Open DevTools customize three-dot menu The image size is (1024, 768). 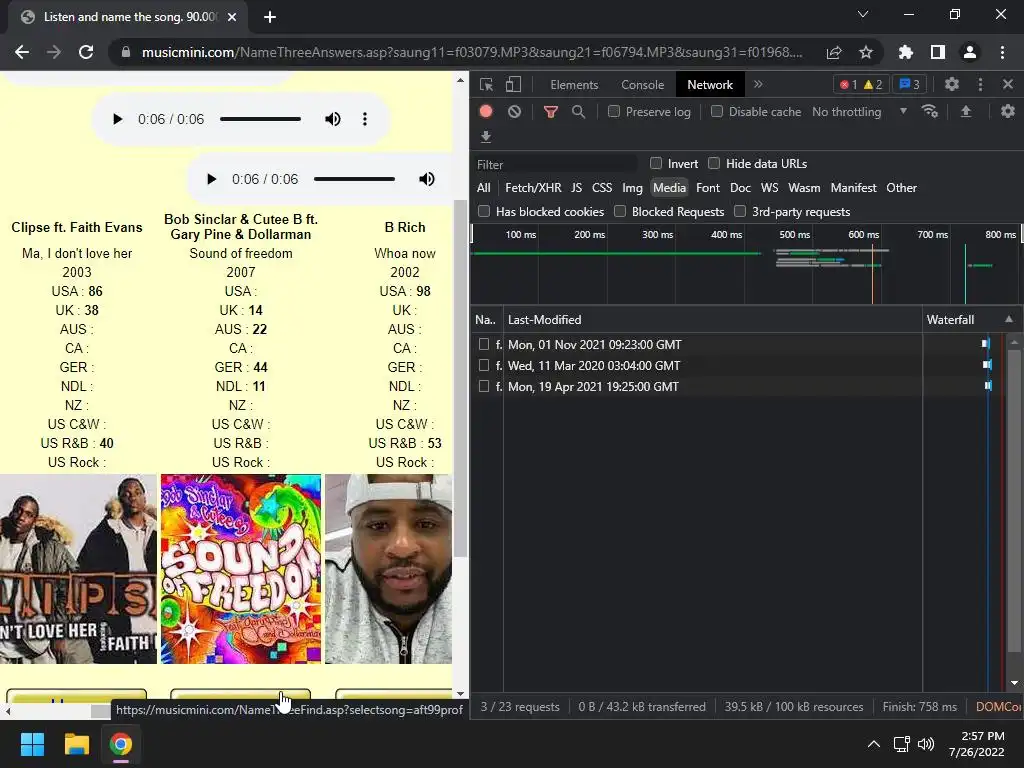[980, 84]
